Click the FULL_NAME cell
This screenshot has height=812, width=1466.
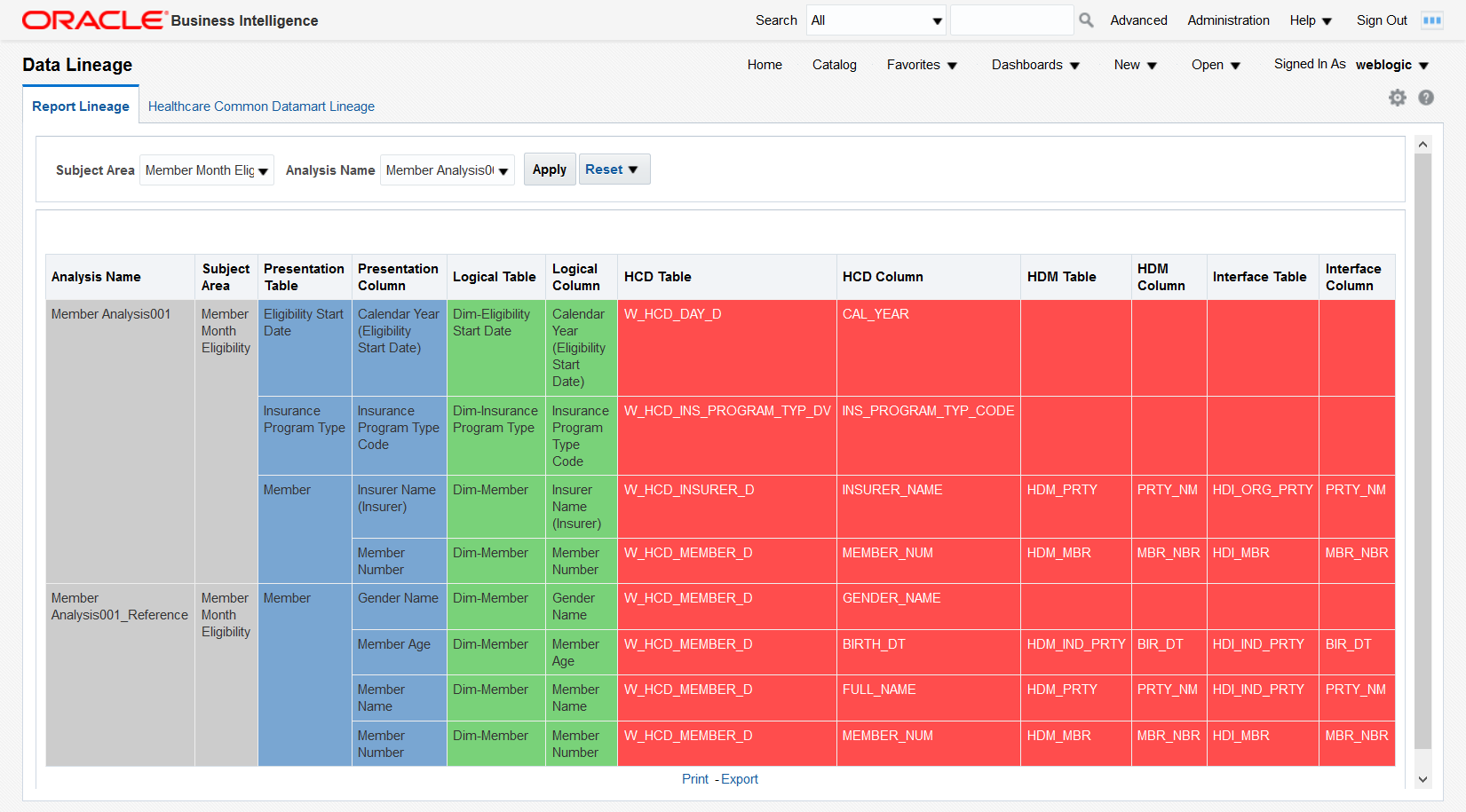tap(929, 698)
